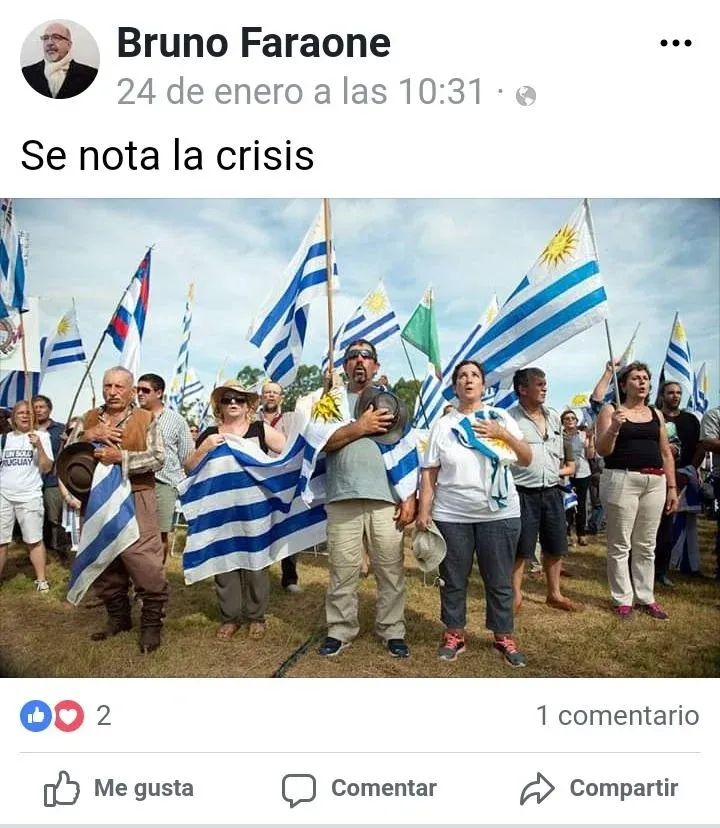Image resolution: width=720 pixels, height=828 pixels.
Task: Open the flag rally photo
Action: (x=360, y=438)
